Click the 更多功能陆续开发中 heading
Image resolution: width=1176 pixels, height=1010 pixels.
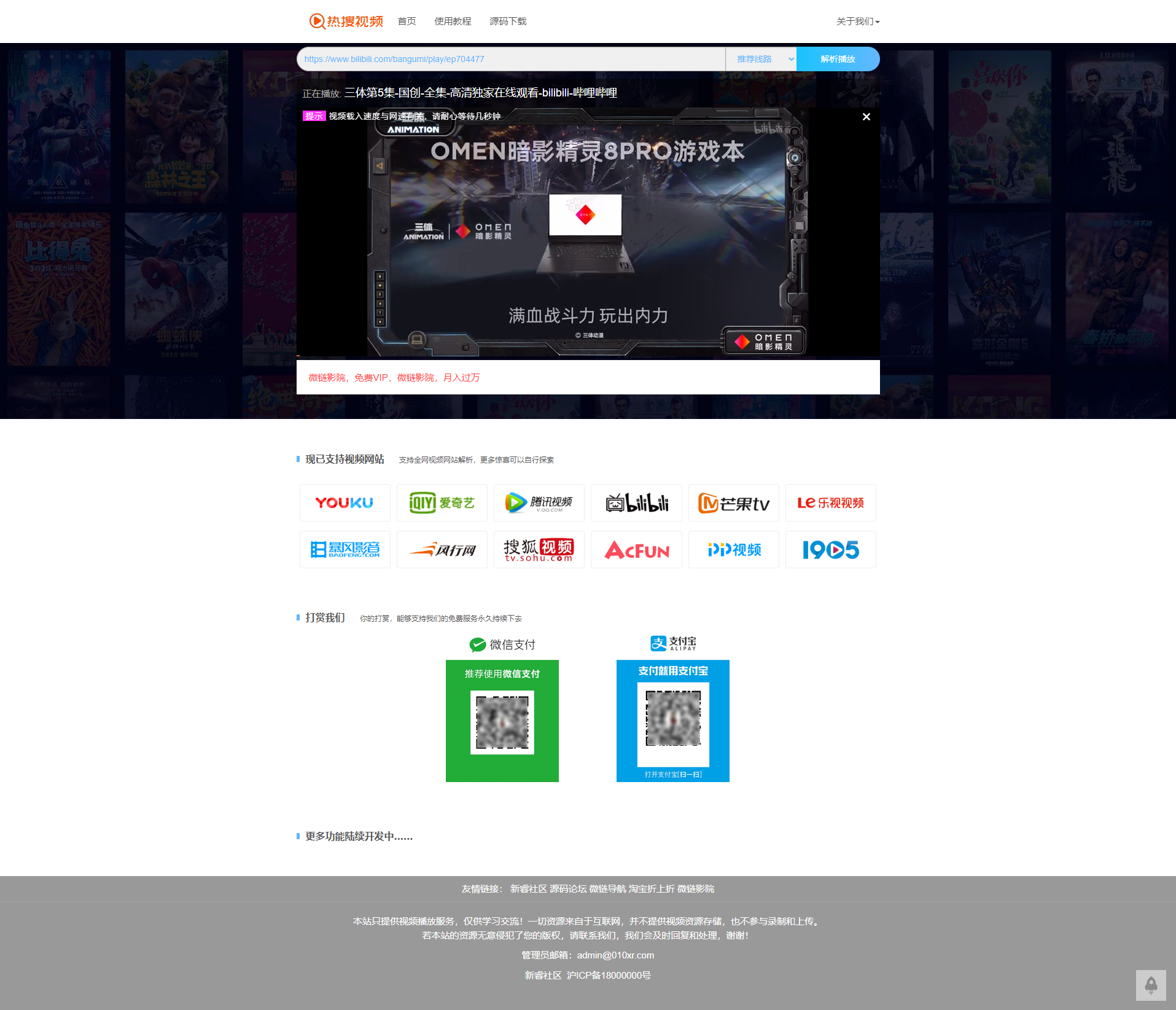[x=359, y=837]
